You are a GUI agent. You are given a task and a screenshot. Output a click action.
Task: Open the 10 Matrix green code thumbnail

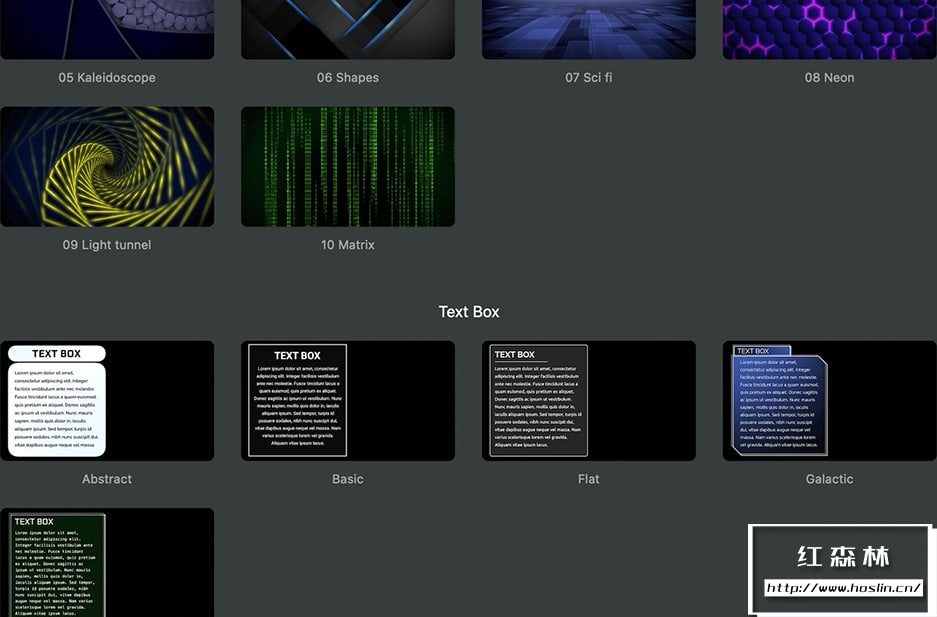(x=348, y=167)
